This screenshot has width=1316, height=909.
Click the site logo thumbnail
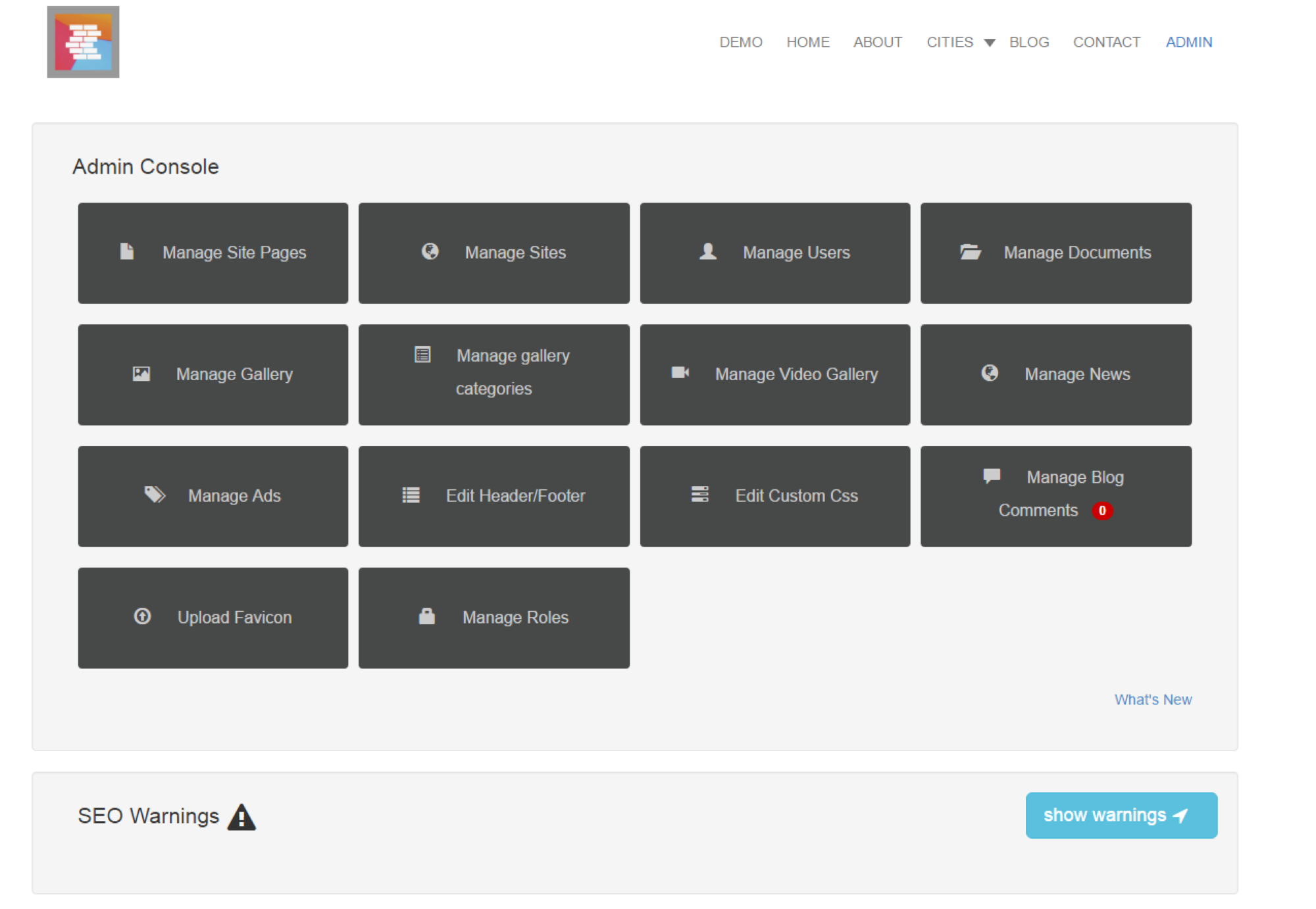pyautogui.click(x=83, y=42)
